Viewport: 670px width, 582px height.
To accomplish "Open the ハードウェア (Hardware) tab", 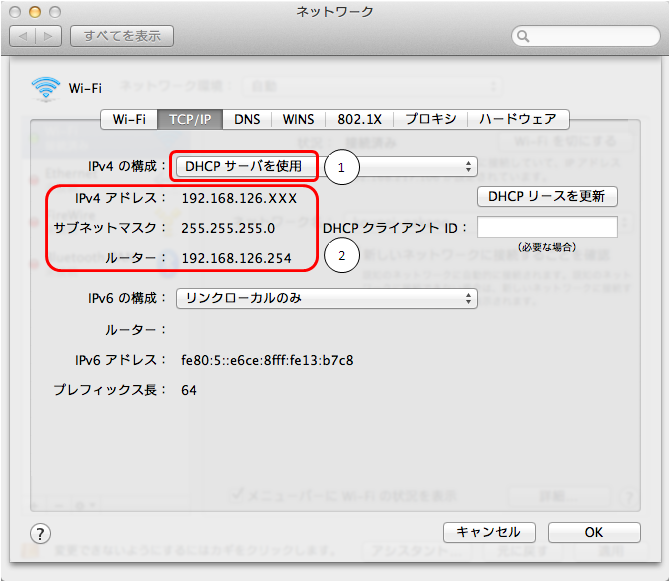I will 518,119.
